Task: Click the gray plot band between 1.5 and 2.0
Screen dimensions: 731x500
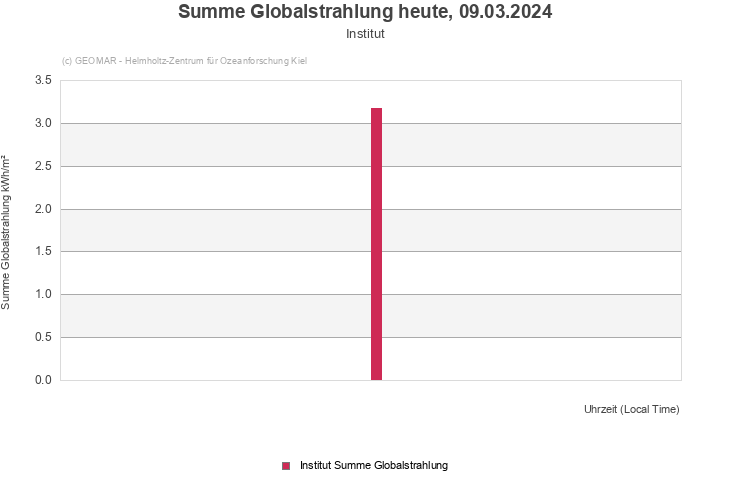Action: (200, 230)
